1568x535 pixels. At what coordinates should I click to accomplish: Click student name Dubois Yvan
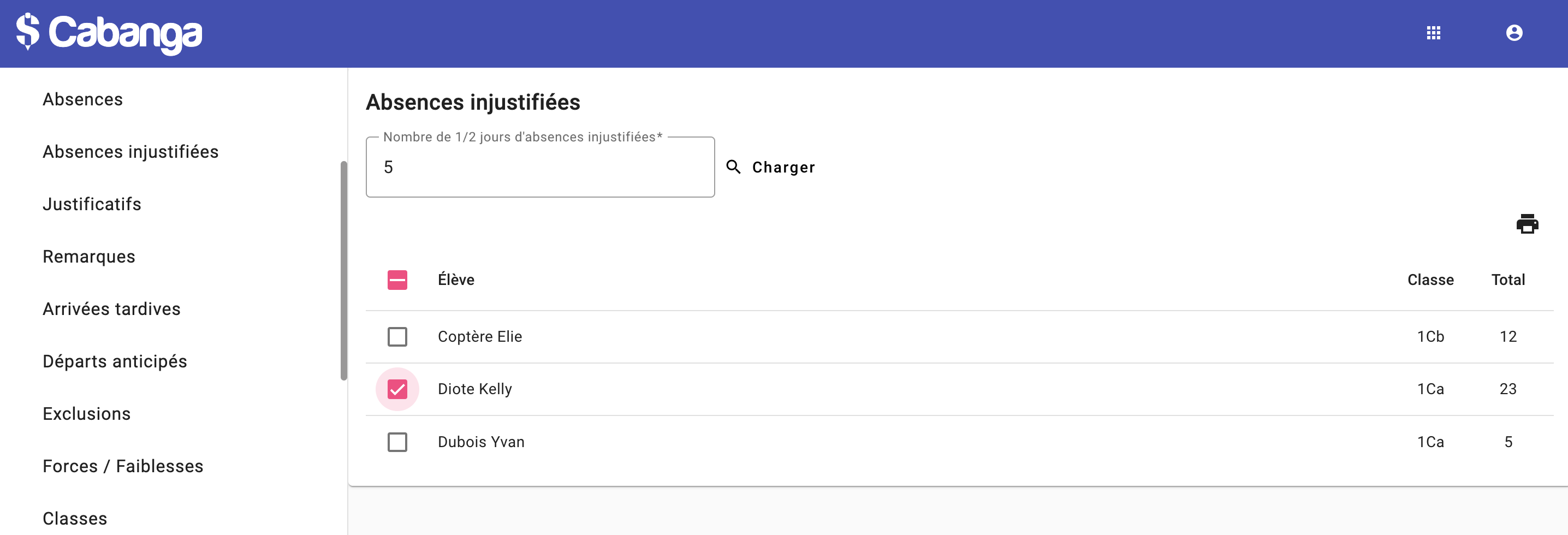481,442
